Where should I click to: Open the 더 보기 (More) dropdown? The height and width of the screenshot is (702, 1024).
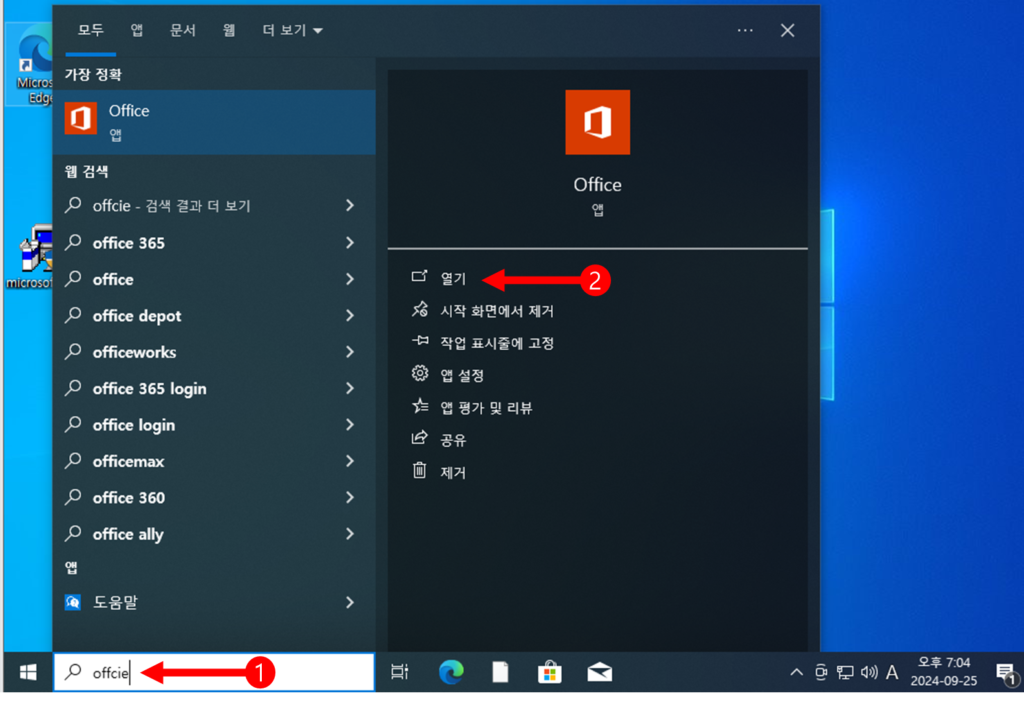[292, 30]
